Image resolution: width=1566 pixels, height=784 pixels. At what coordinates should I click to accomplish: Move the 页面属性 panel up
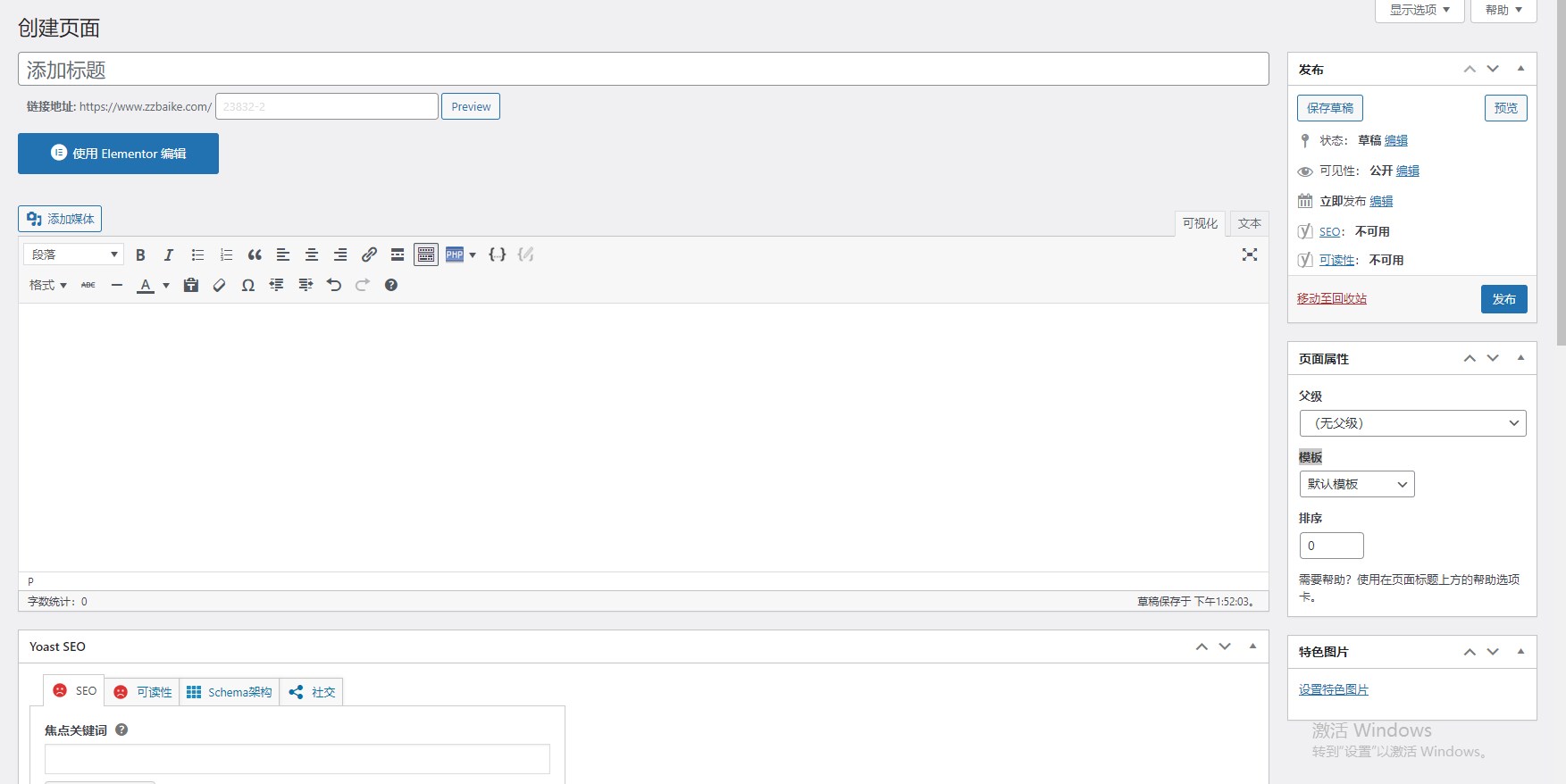(1470, 358)
